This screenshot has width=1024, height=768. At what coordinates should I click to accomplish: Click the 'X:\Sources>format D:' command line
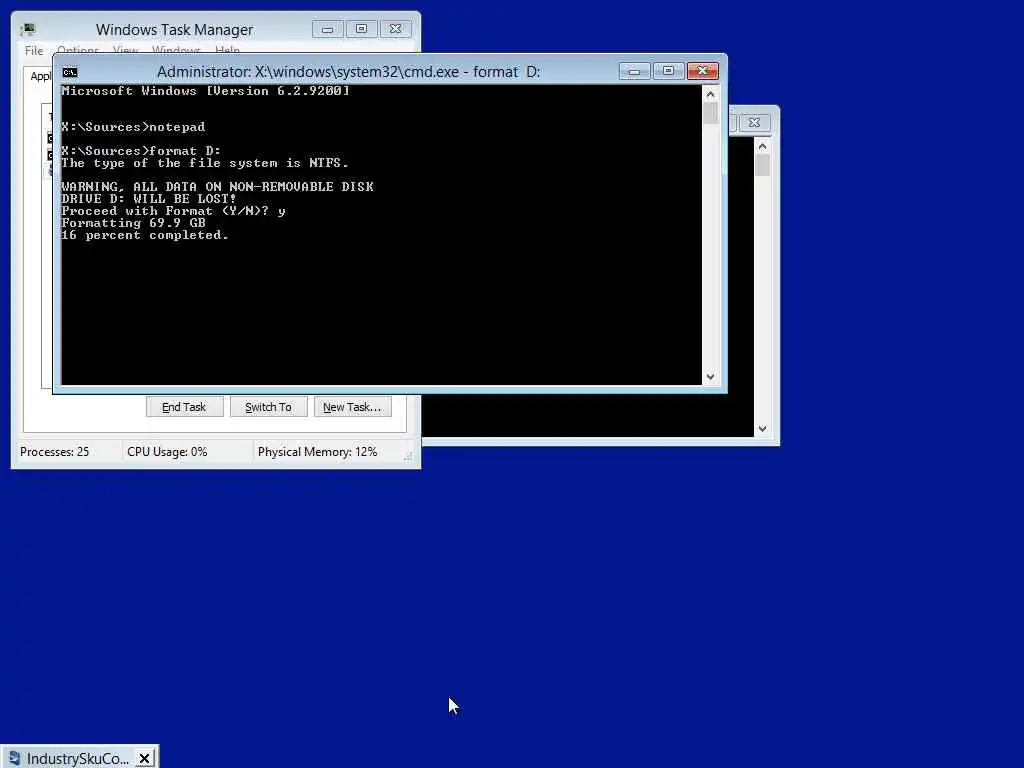140,151
